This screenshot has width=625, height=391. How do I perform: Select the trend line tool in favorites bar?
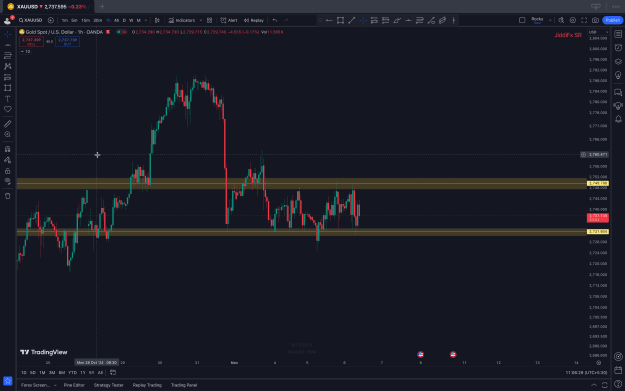click(x=352, y=20)
